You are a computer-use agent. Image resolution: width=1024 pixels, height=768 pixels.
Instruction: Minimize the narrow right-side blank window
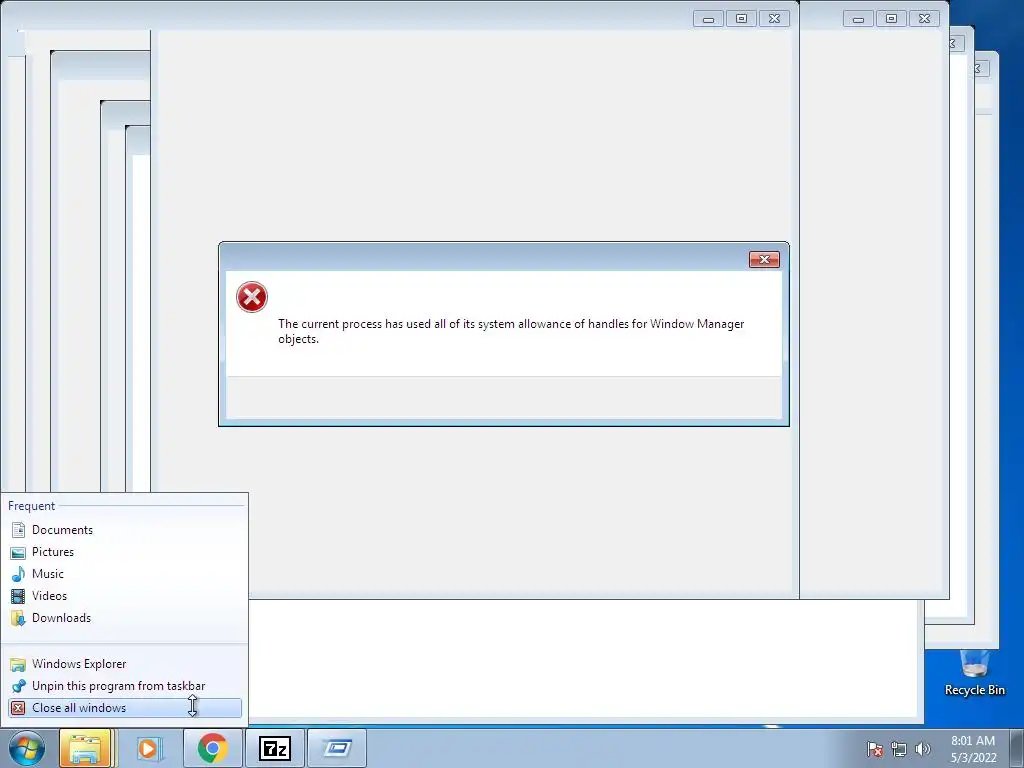click(859, 19)
